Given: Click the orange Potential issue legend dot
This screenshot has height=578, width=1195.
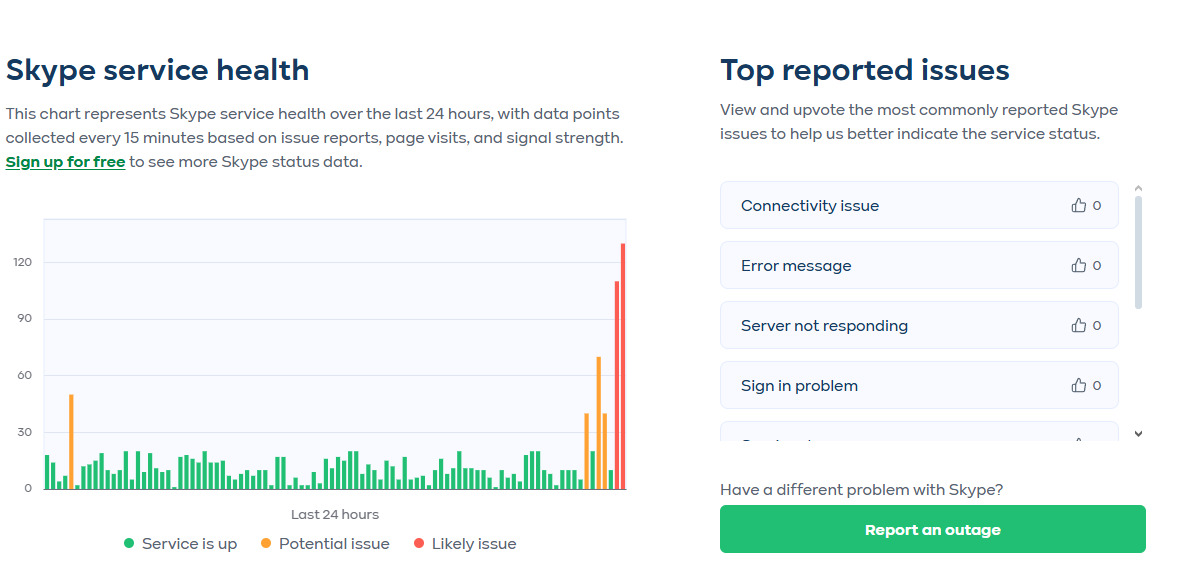Looking at the screenshot, I should tap(266, 544).
